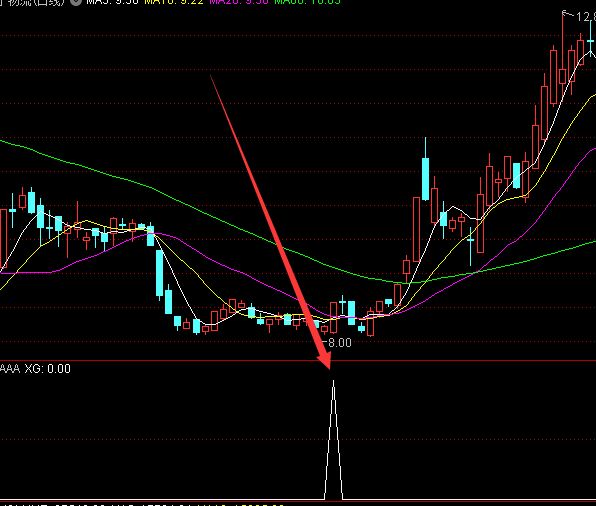
Task: Select the magenta MA20 legend label
Action: click(239, 2)
